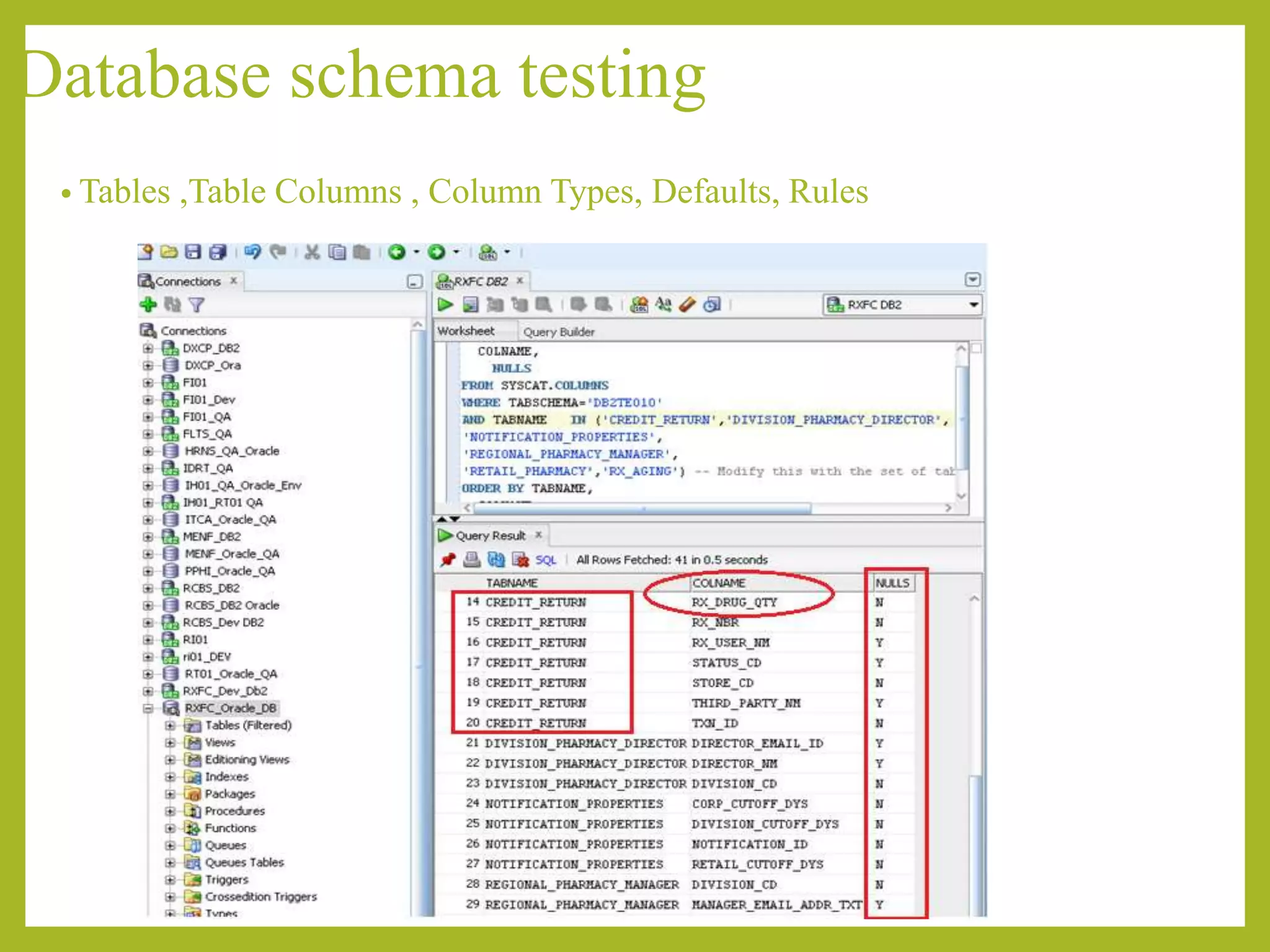Expand the Tables (Filtered) node
Screen dimensions: 1270x952
[170, 725]
